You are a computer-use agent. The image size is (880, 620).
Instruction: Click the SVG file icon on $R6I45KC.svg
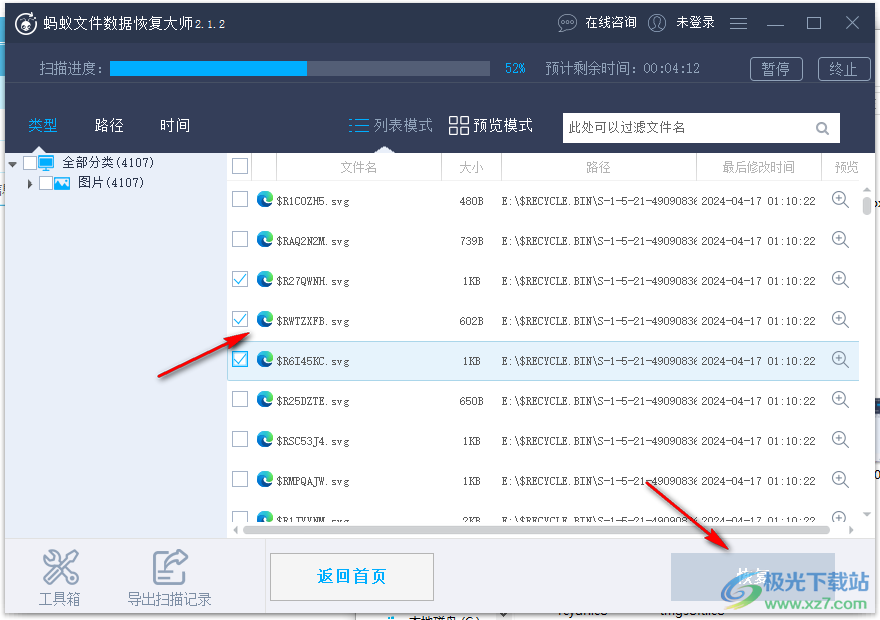coord(264,359)
